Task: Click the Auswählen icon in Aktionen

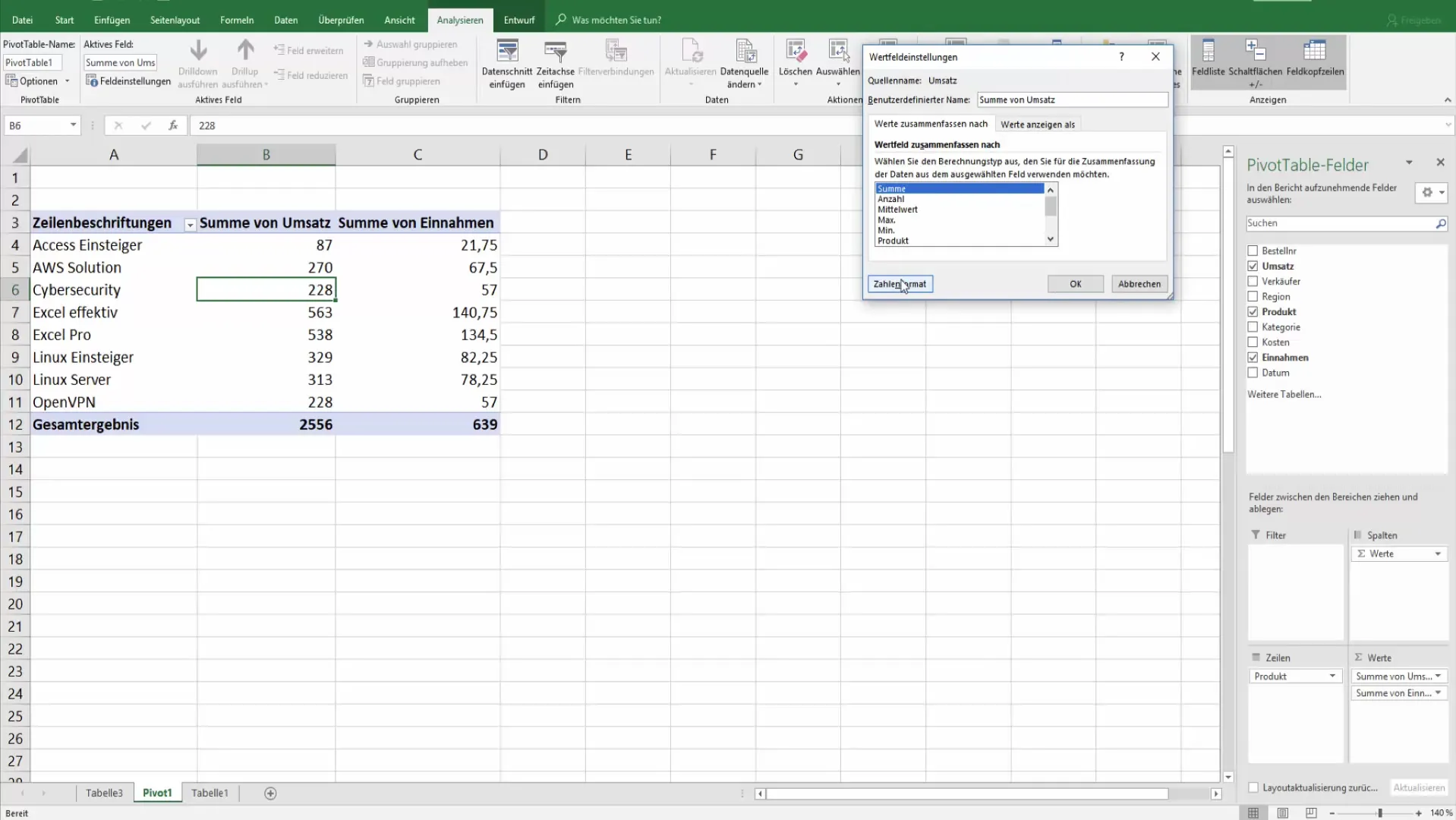Action: click(838, 51)
